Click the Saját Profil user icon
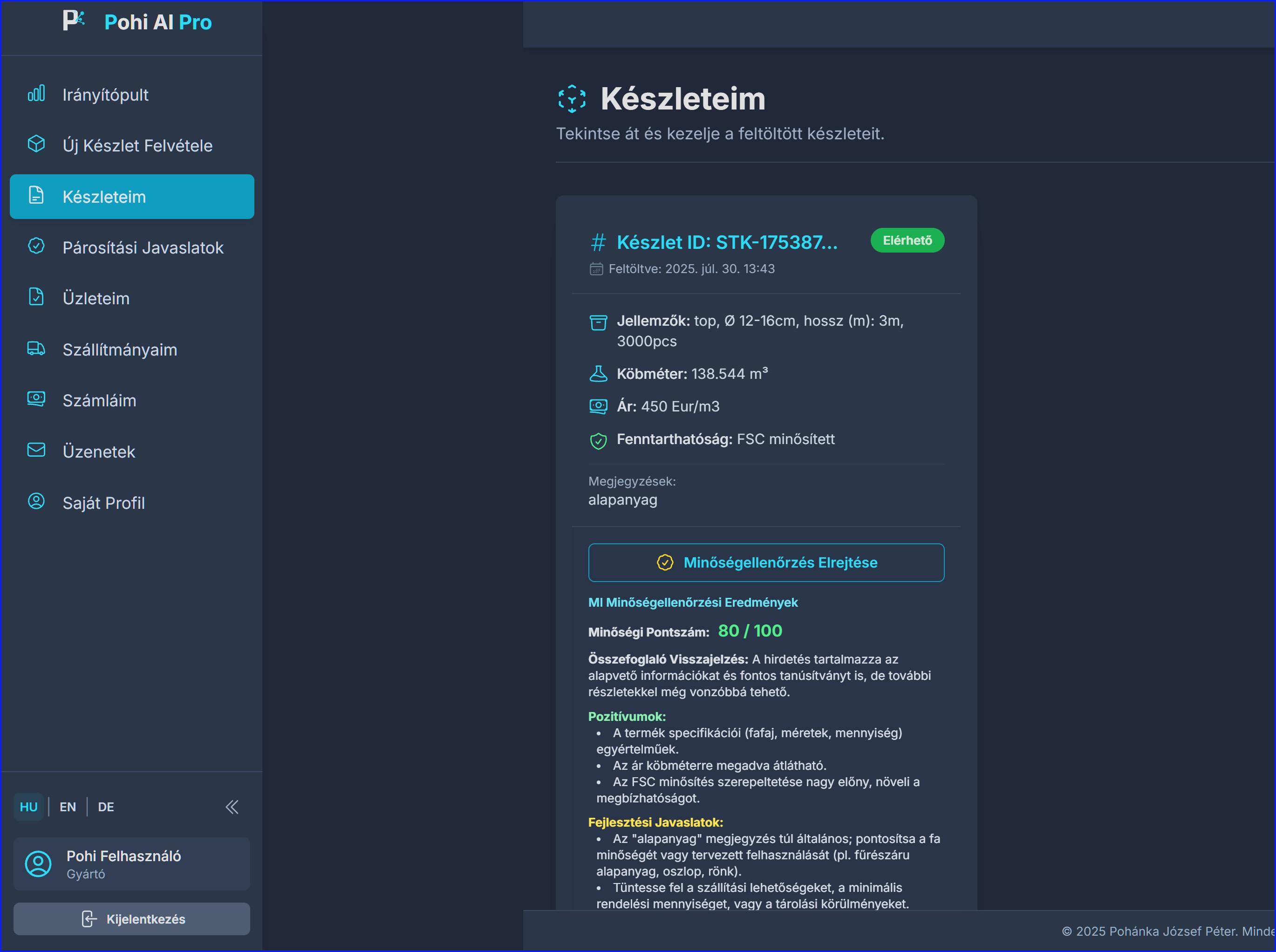This screenshot has height=952, width=1276. point(36,501)
